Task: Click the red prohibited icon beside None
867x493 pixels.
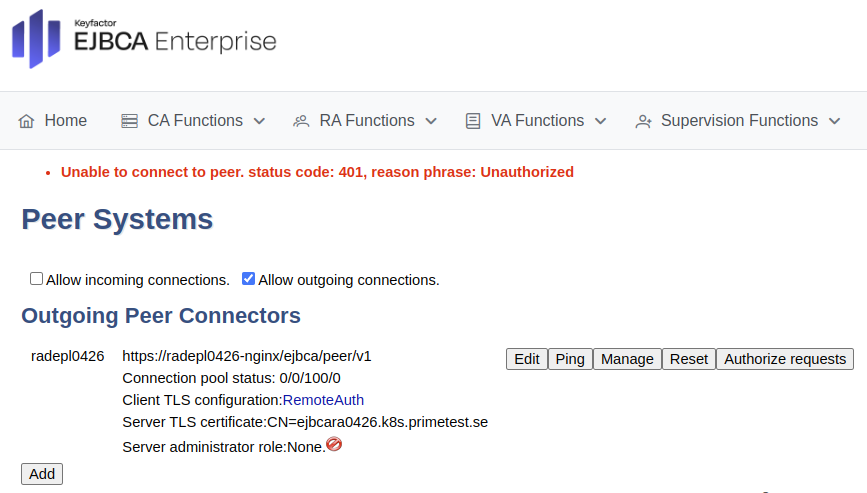Action: click(x=334, y=444)
